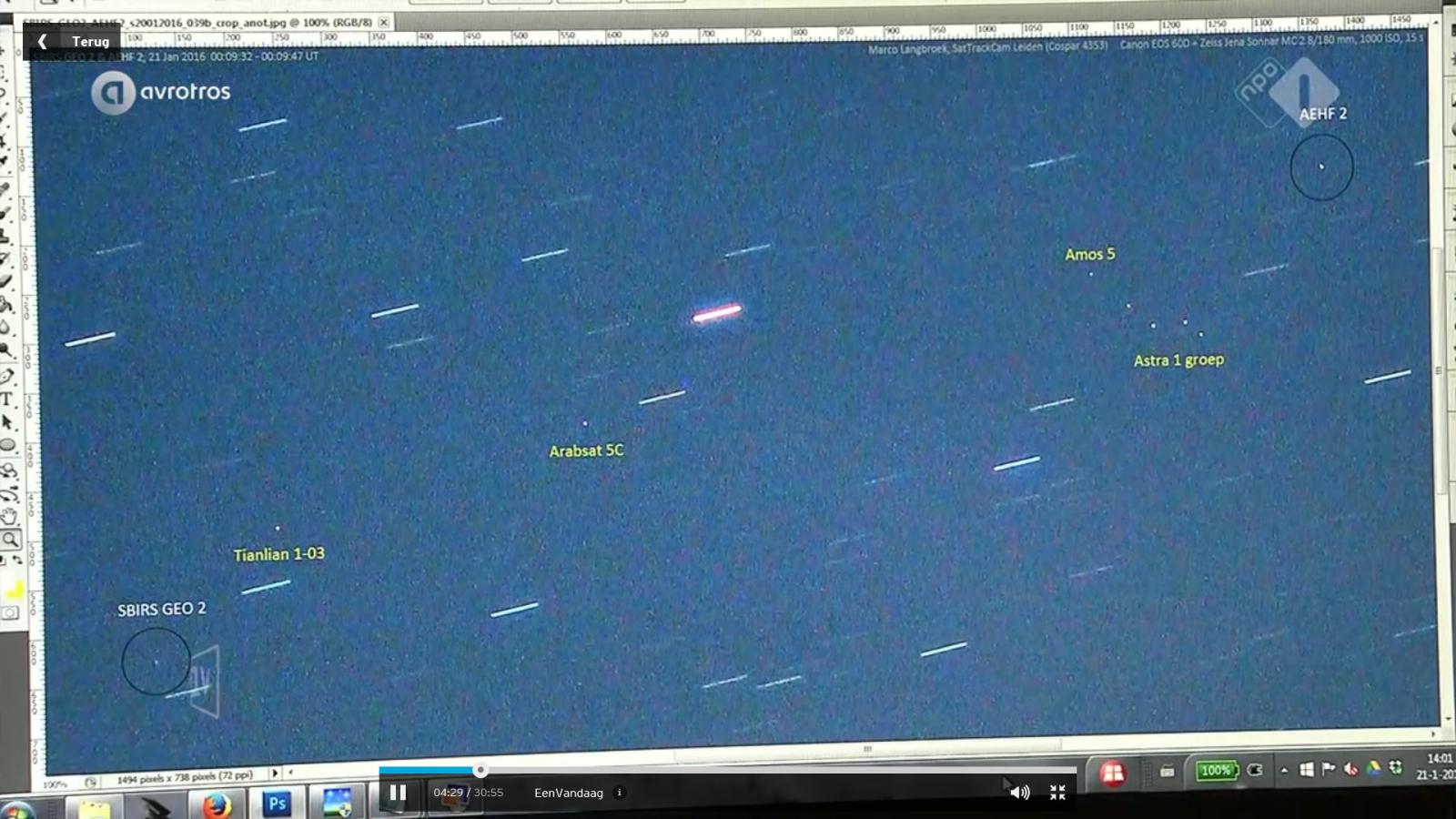
Task: Mute the video player volume icon
Action: (x=1020, y=793)
